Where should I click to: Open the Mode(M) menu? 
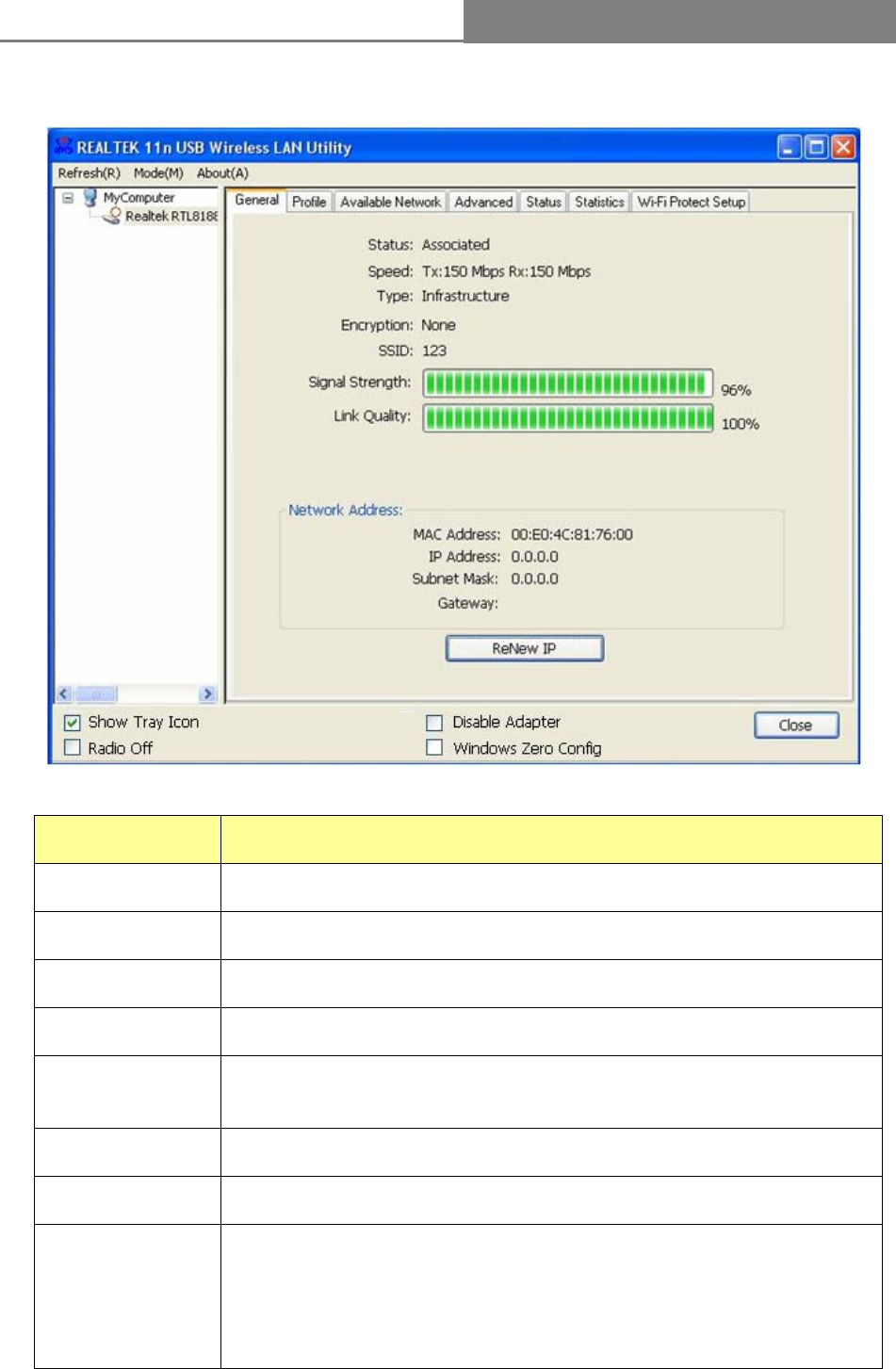coord(158,173)
